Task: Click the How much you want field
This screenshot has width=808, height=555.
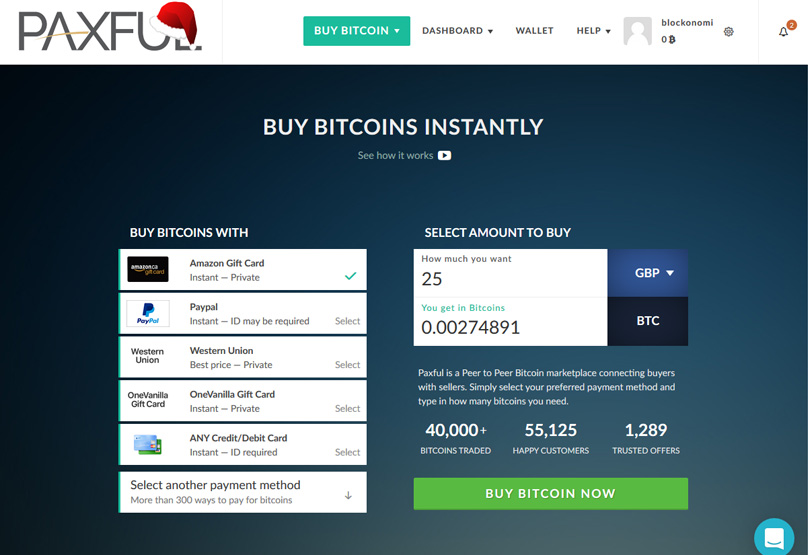Action: pyautogui.click(x=511, y=273)
